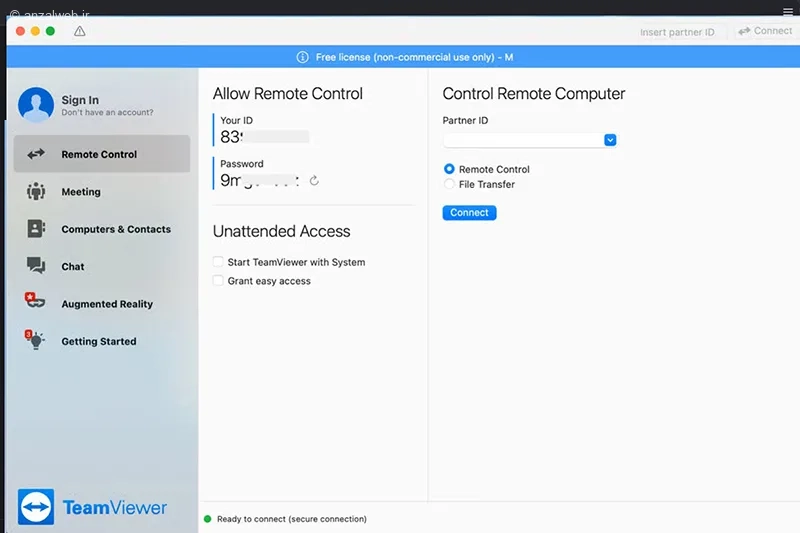The height and width of the screenshot is (533, 800).
Task: Click the Insert partner ID field in toolbar
Action: click(677, 32)
